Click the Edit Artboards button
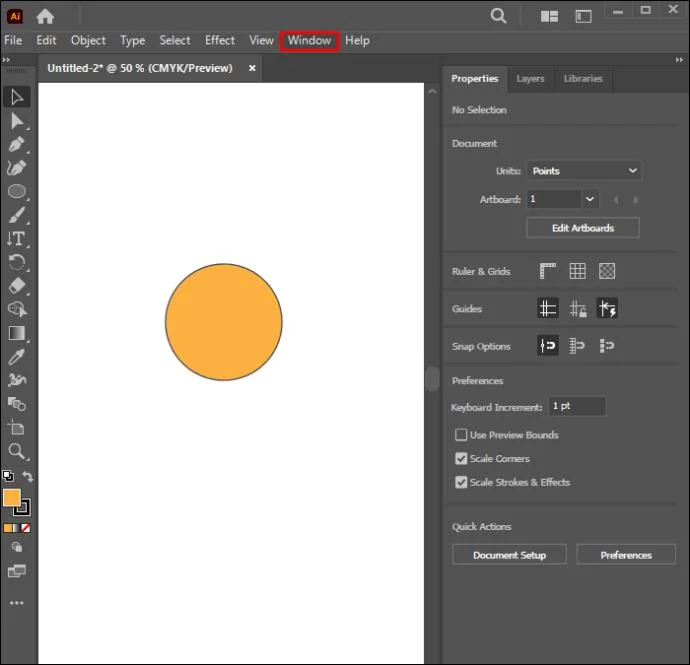The image size is (690, 665). (583, 228)
